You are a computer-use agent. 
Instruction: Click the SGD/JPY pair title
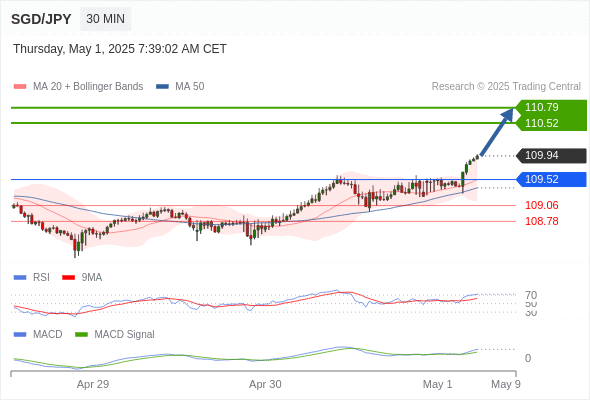(41, 19)
